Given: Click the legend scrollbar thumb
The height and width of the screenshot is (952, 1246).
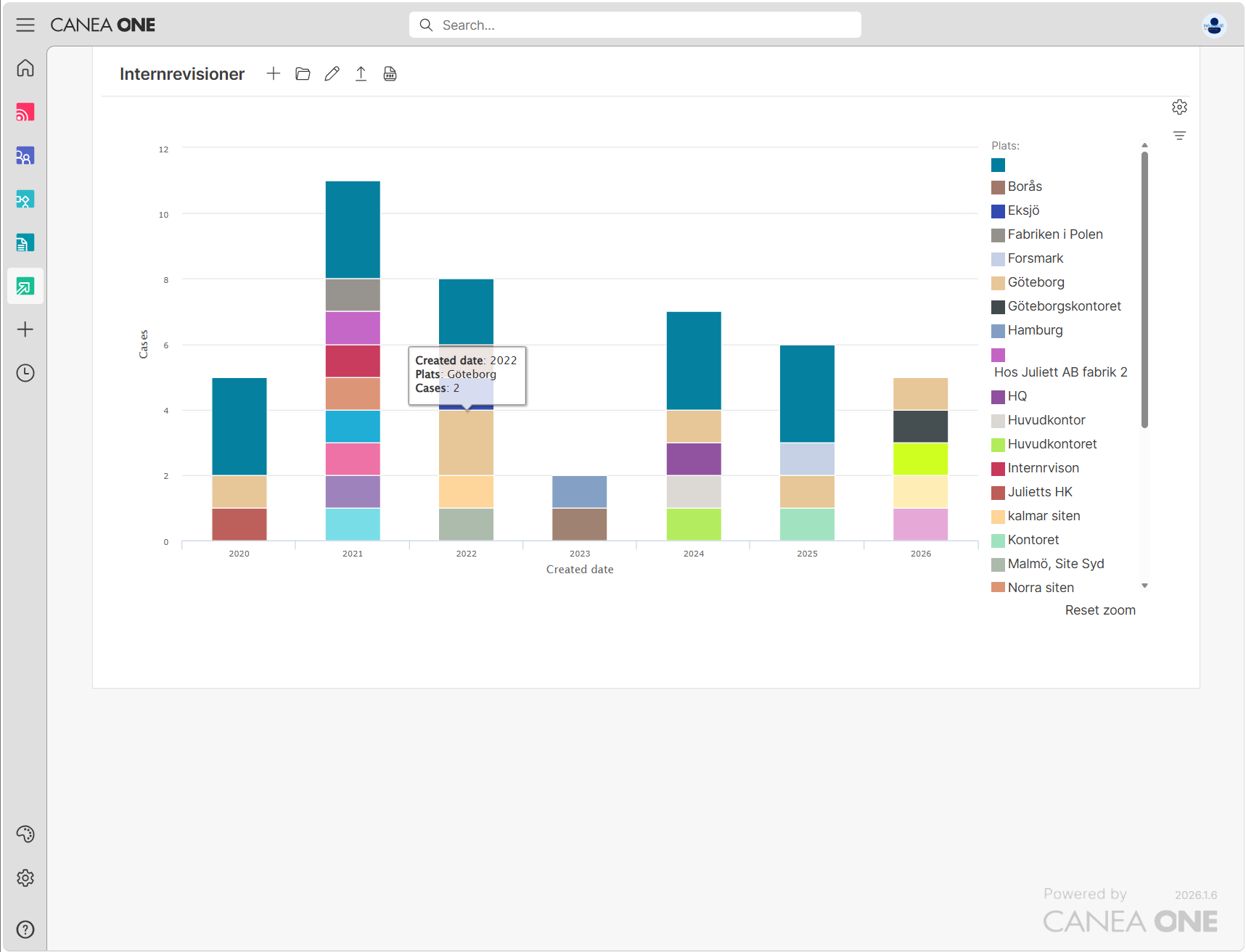Looking at the screenshot, I should pos(1144,290).
